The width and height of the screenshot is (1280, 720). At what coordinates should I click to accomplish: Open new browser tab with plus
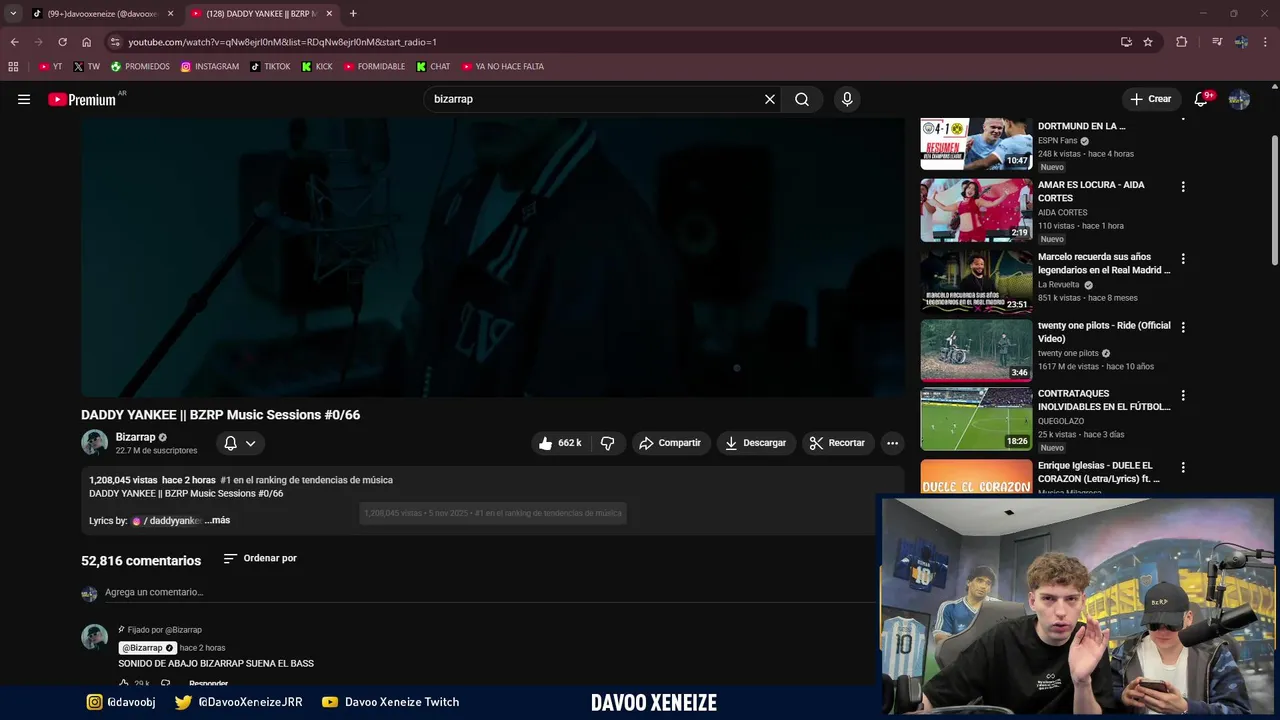coord(353,14)
